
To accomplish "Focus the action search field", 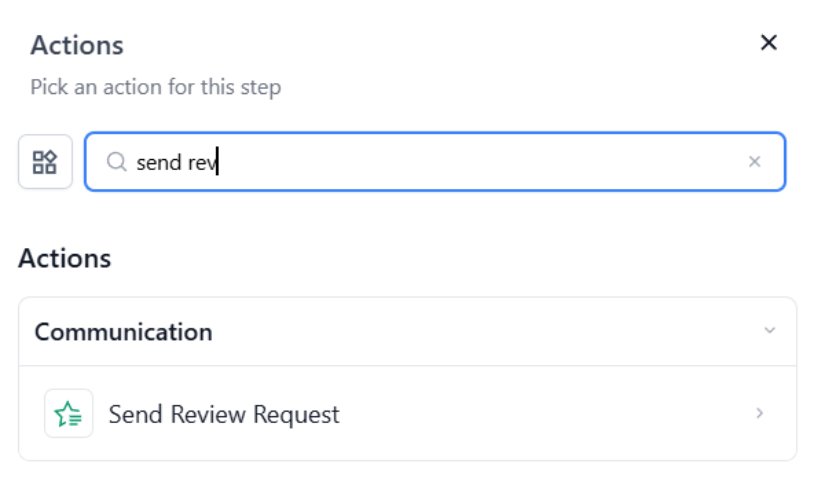I will click(x=450, y=162).
